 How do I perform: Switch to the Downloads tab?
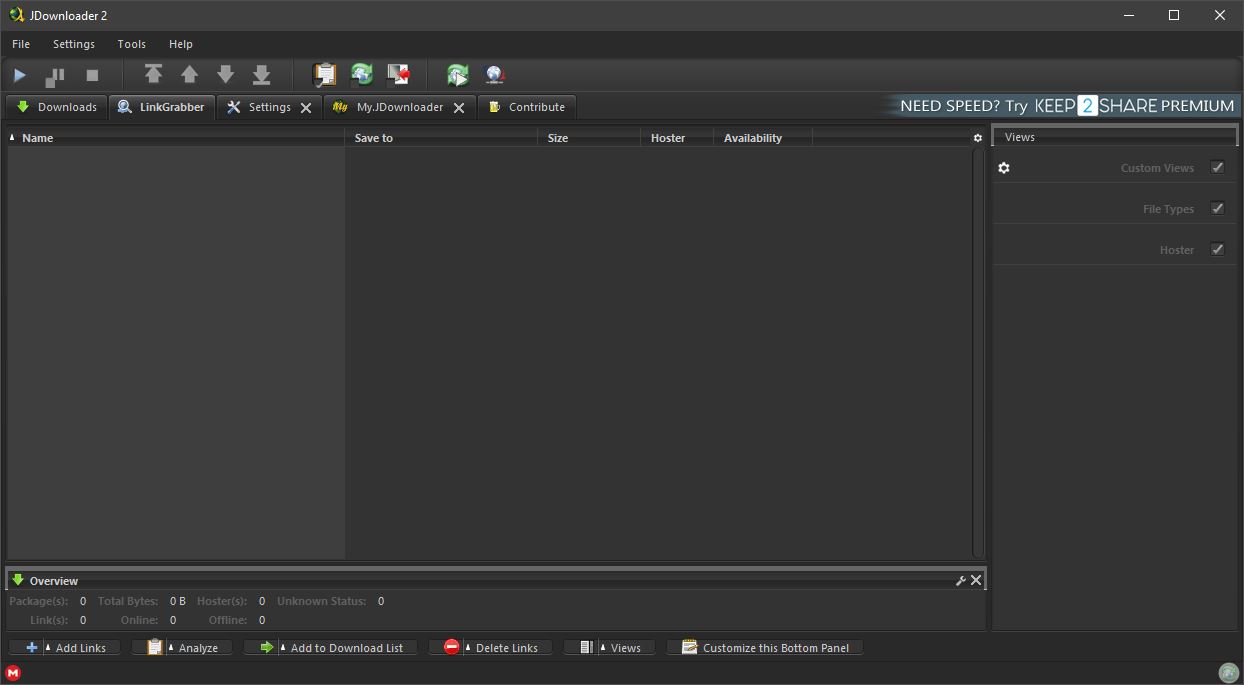57,107
